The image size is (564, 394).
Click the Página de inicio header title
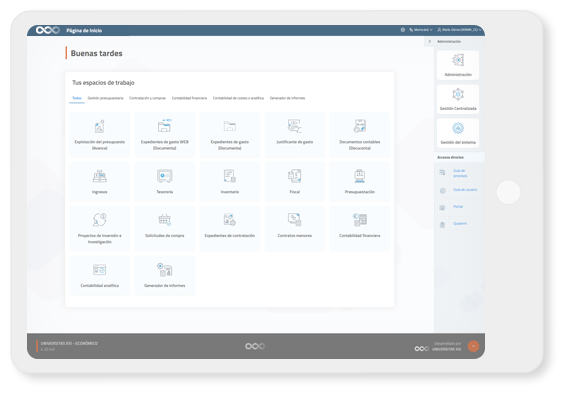84,31
